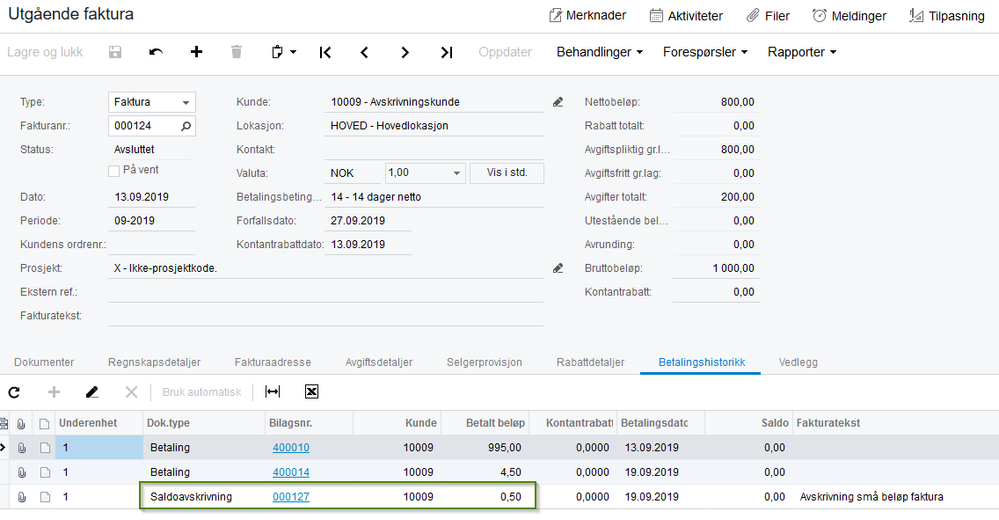Image resolution: width=999 pixels, height=520 pixels.
Task: Click the Fakturanr. search field
Action: 145,126
